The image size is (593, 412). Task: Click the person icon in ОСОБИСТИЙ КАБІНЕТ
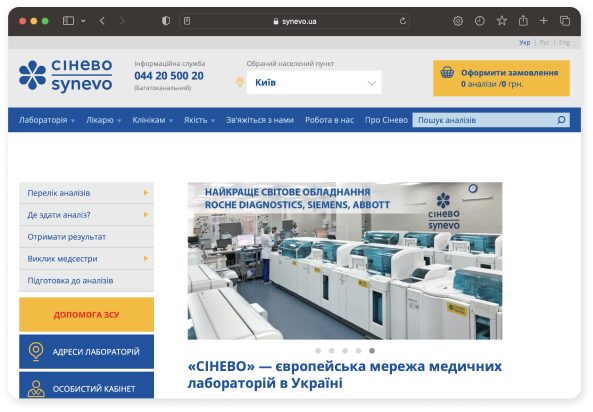tap(36, 389)
